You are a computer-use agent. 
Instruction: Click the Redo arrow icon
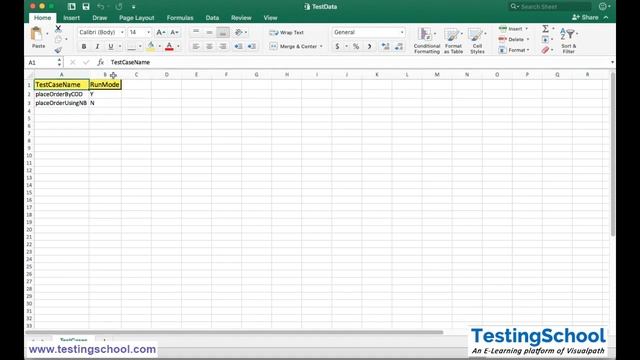pos(119,7)
